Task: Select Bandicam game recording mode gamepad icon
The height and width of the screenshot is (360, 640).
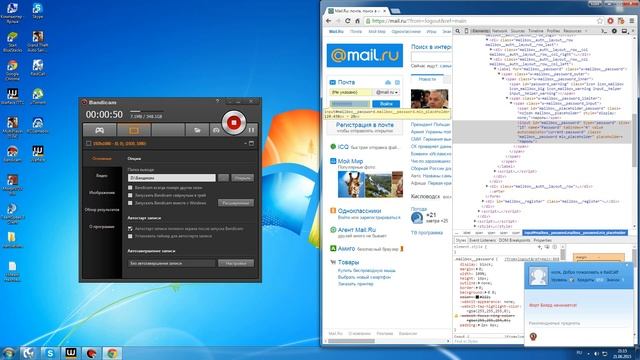Action: coord(100,130)
